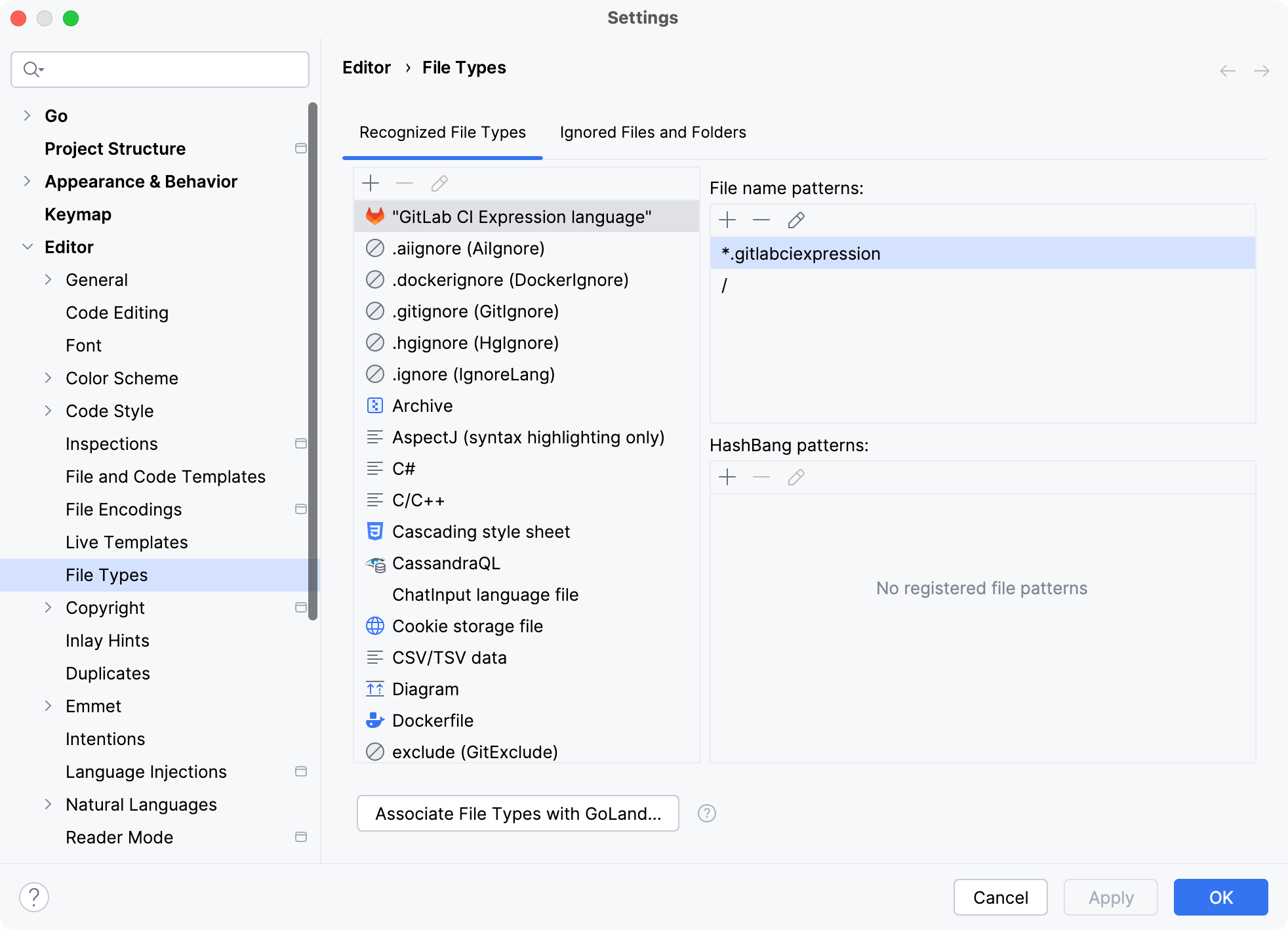Click the help question mark icon
1288x930 pixels.
click(x=707, y=813)
